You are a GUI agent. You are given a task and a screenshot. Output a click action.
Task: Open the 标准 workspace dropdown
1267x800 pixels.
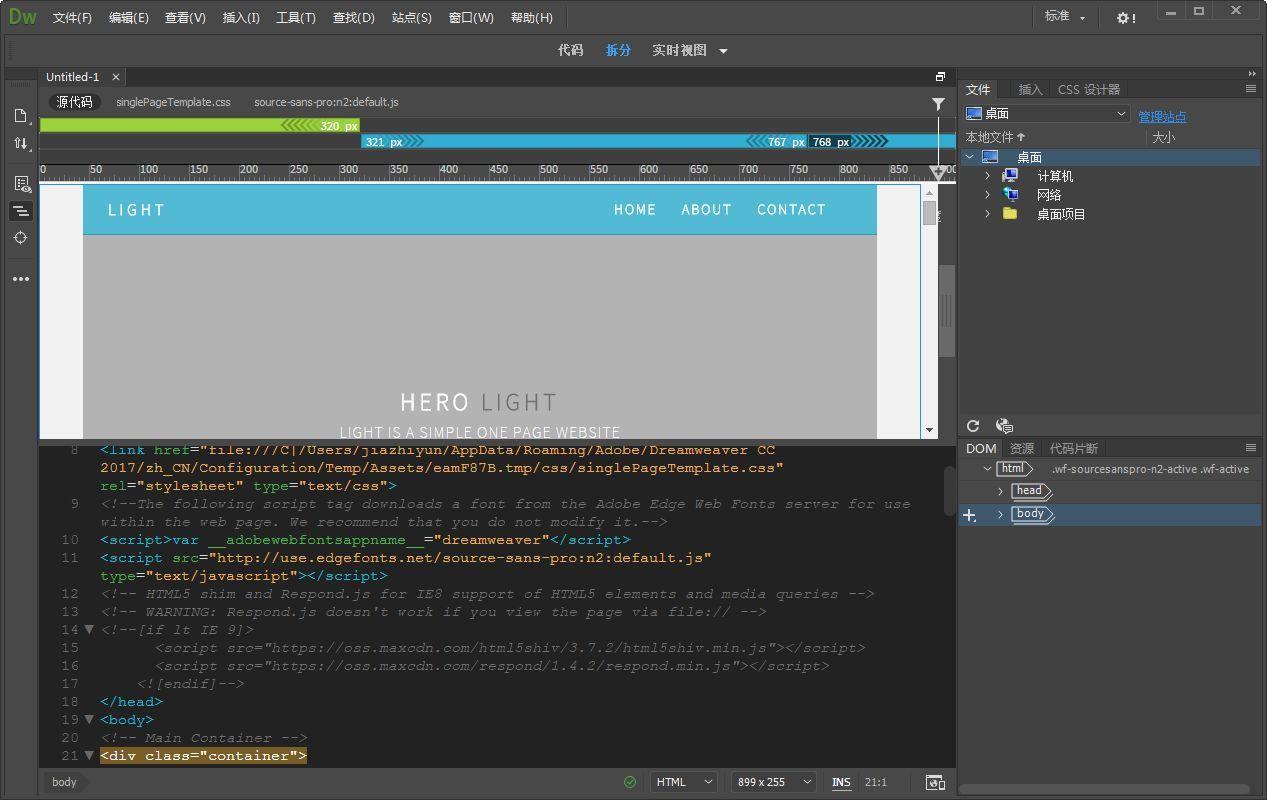[x=1064, y=17]
